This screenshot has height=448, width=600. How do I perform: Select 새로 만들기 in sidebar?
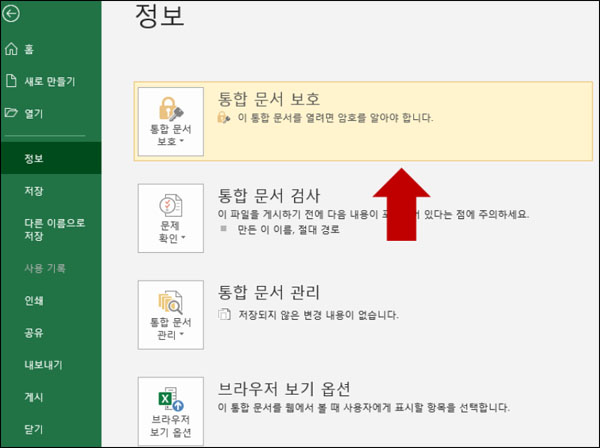(50, 81)
